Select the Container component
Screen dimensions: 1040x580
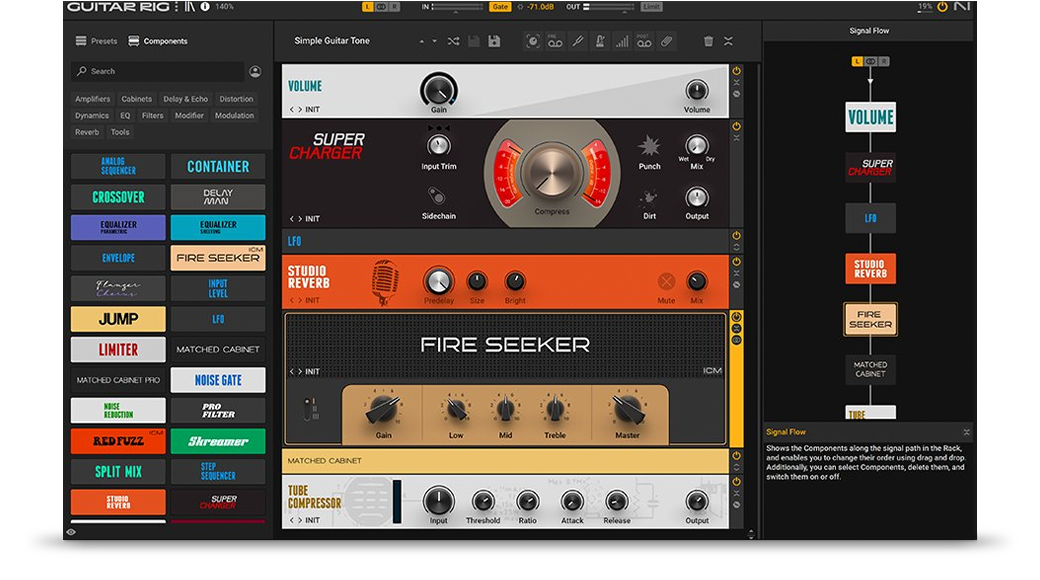(x=218, y=167)
